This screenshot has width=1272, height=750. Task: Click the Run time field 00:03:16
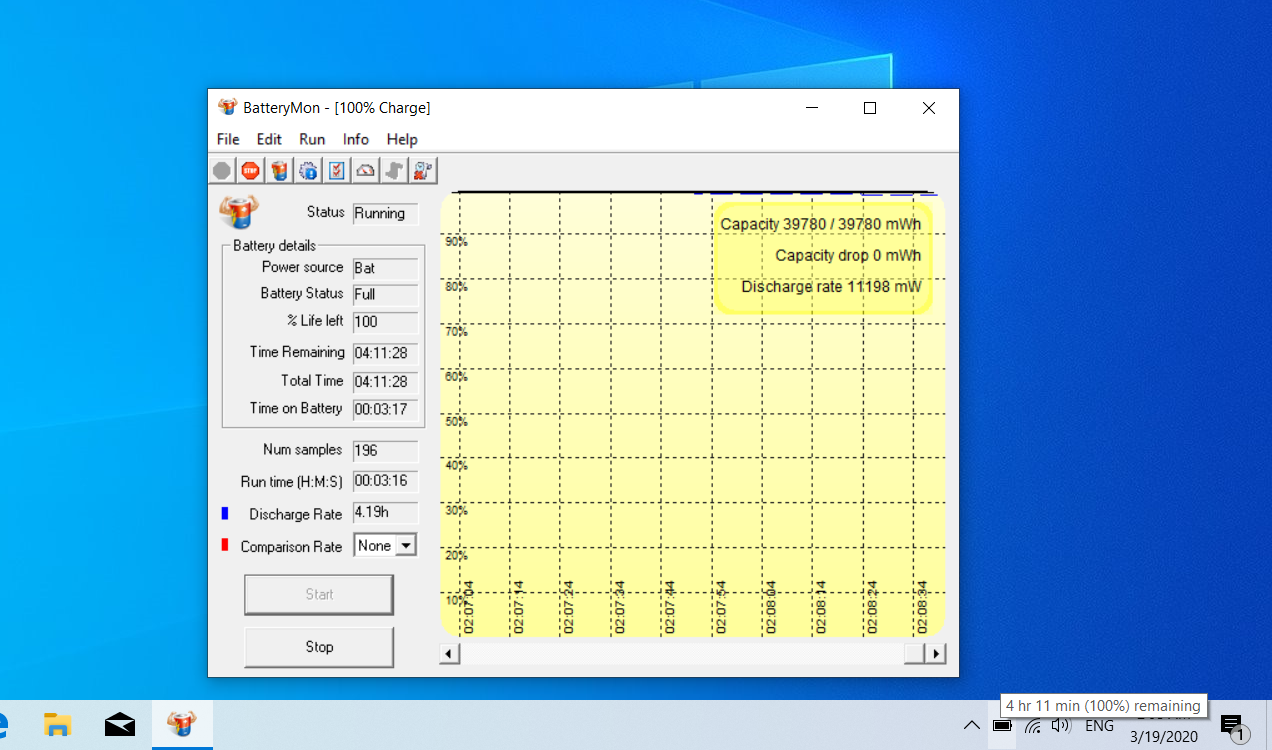coord(385,482)
